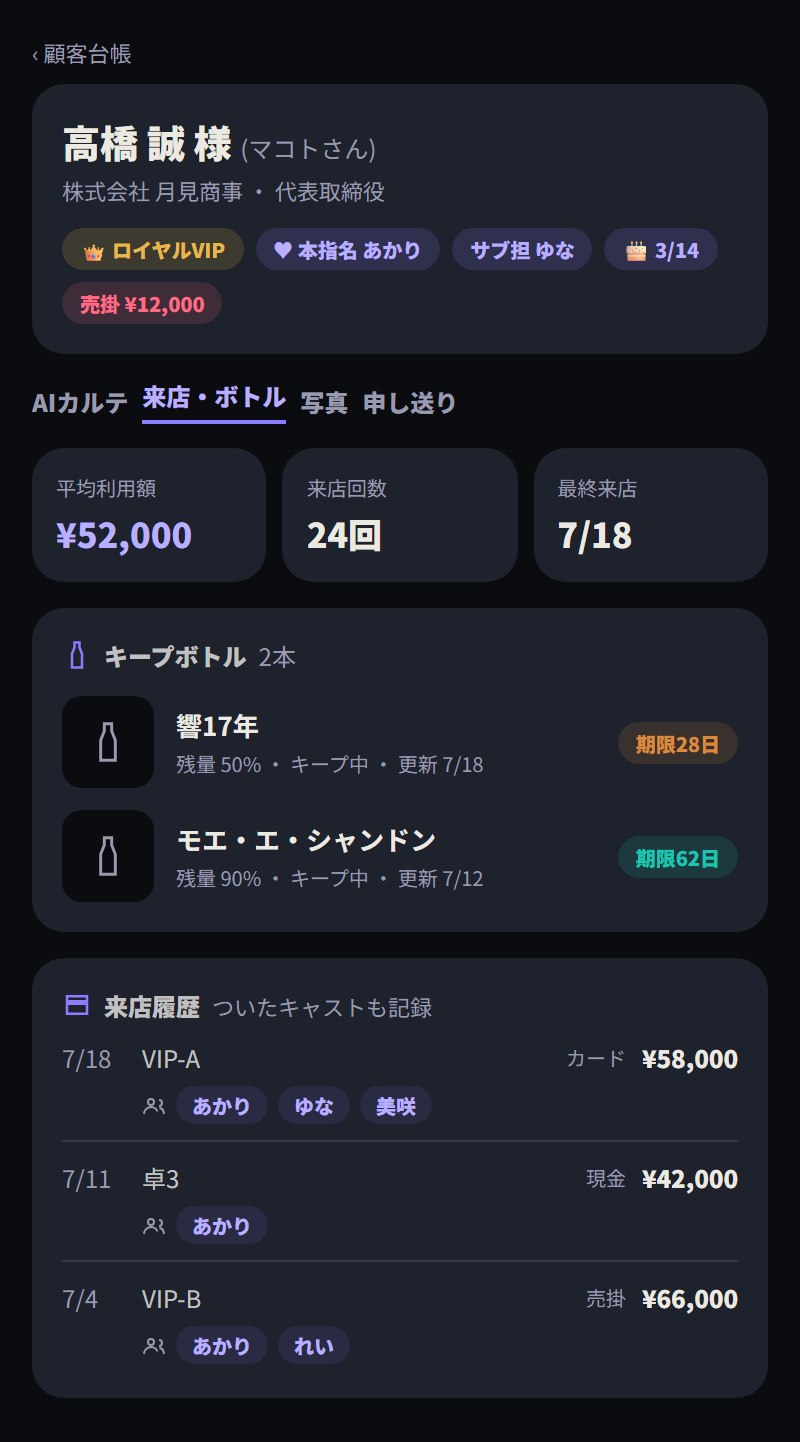800x1442 pixels.
Task: Click the heart icon beside 本指名 あかり
Action: point(283,250)
